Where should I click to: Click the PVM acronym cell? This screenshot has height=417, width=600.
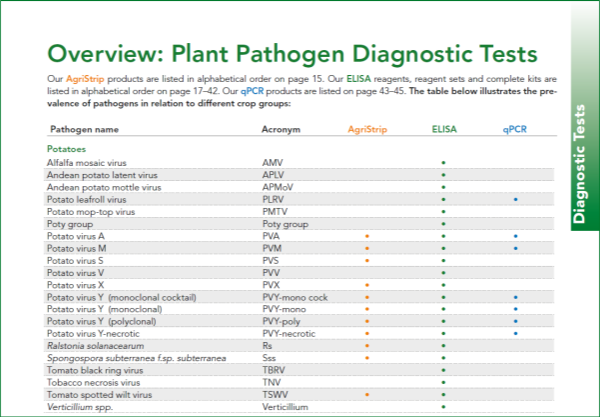point(272,249)
